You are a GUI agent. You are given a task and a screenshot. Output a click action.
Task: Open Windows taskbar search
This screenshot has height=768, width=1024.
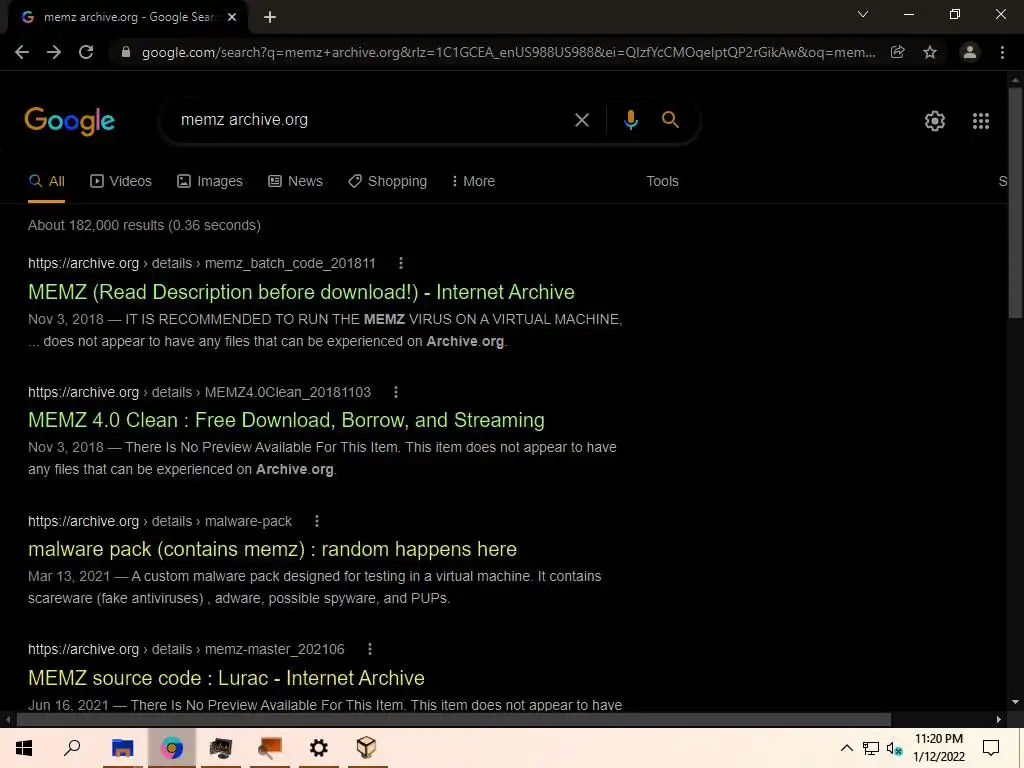point(72,748)
